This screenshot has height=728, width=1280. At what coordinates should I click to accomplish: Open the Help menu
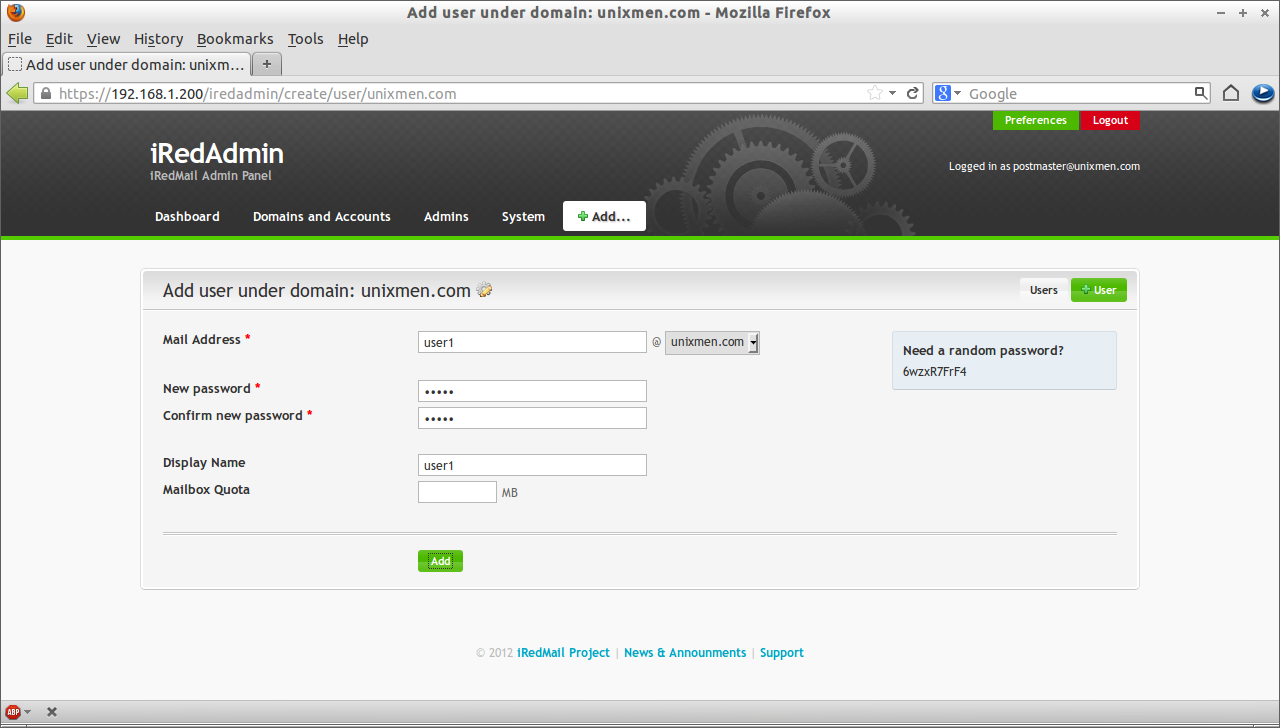pos(353,39)
